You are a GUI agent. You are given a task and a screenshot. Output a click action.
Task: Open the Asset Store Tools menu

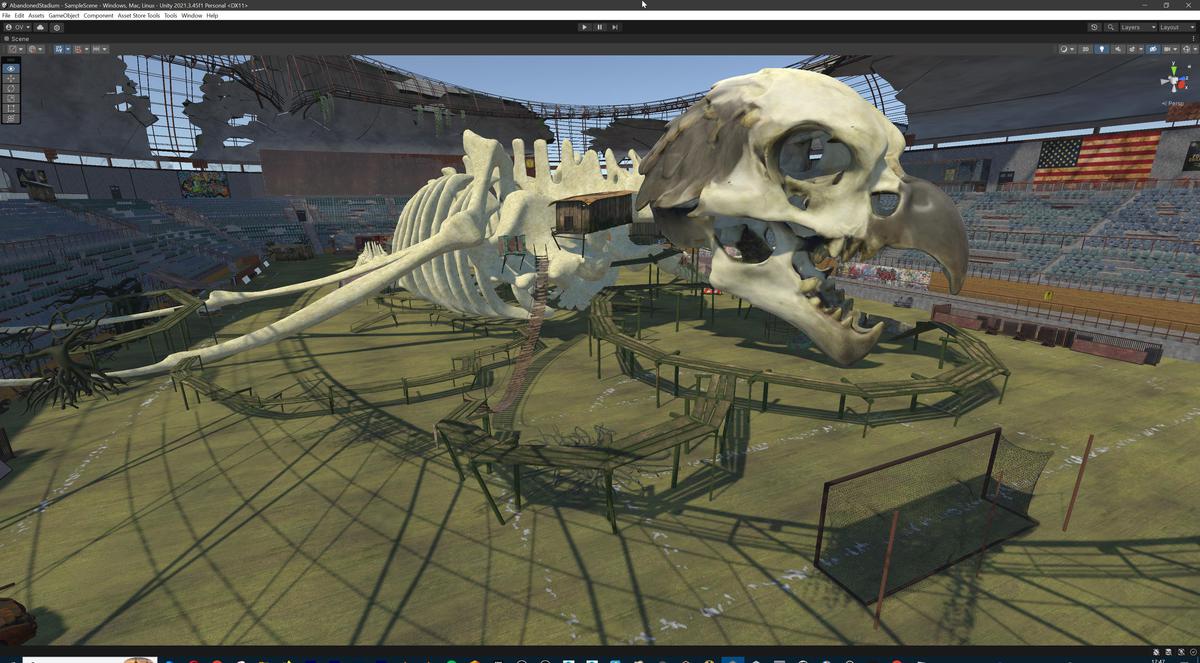point(137,15)
